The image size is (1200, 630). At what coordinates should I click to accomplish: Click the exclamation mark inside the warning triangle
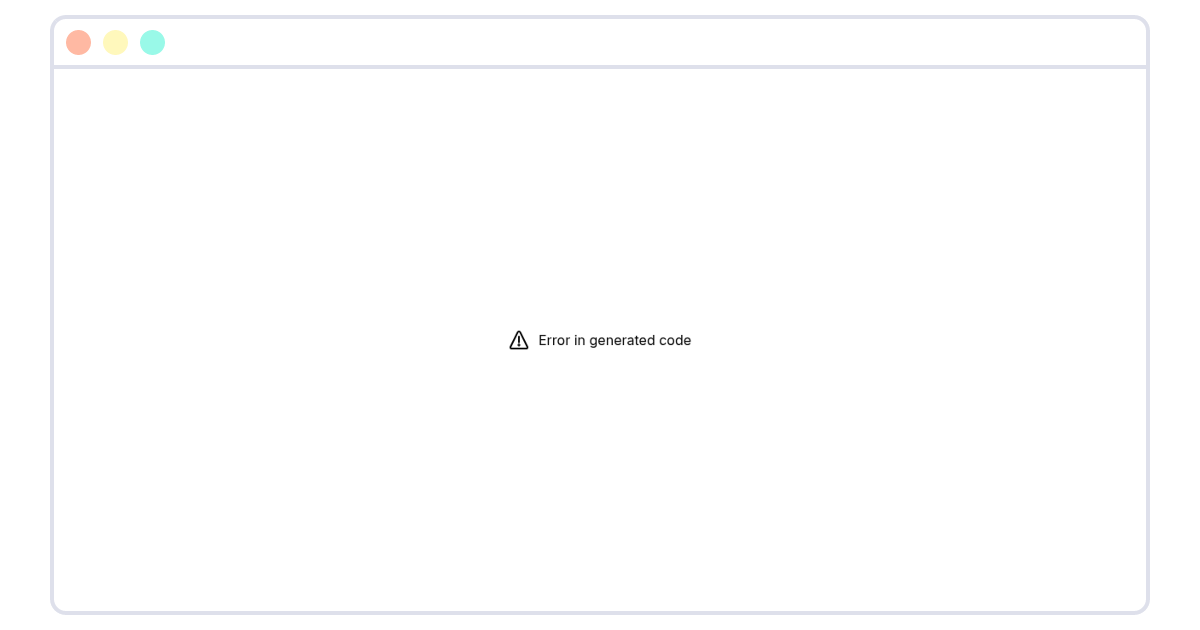[518, 342]
